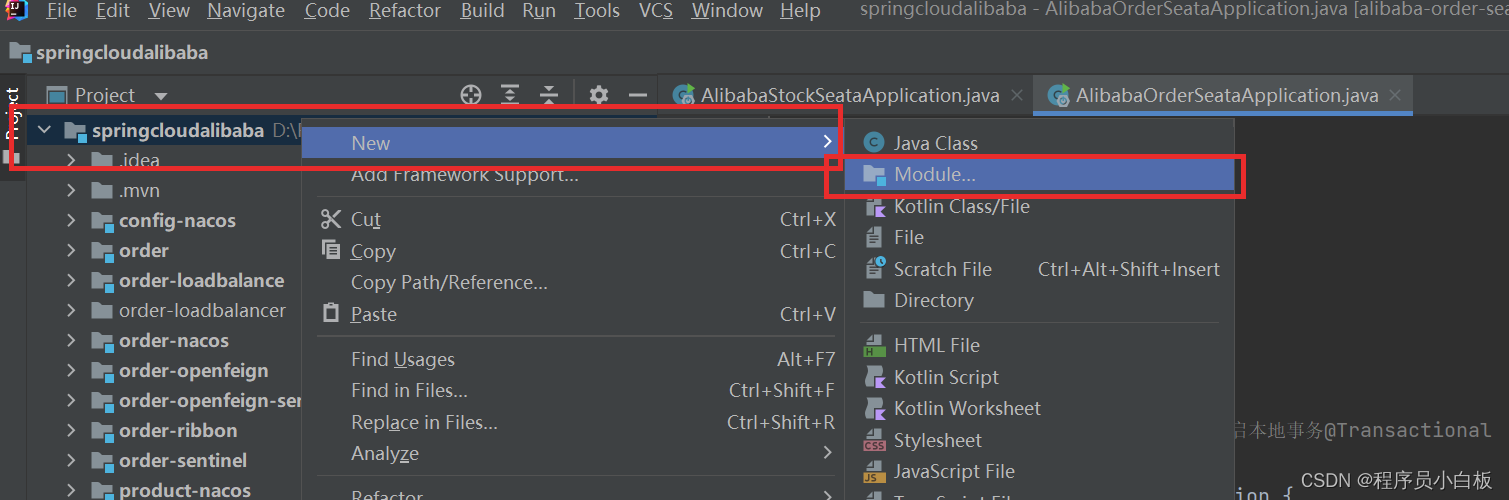Viewport: 1509px width, 500px height.
Task: Open the File menu
Action: tap(61, 11)
